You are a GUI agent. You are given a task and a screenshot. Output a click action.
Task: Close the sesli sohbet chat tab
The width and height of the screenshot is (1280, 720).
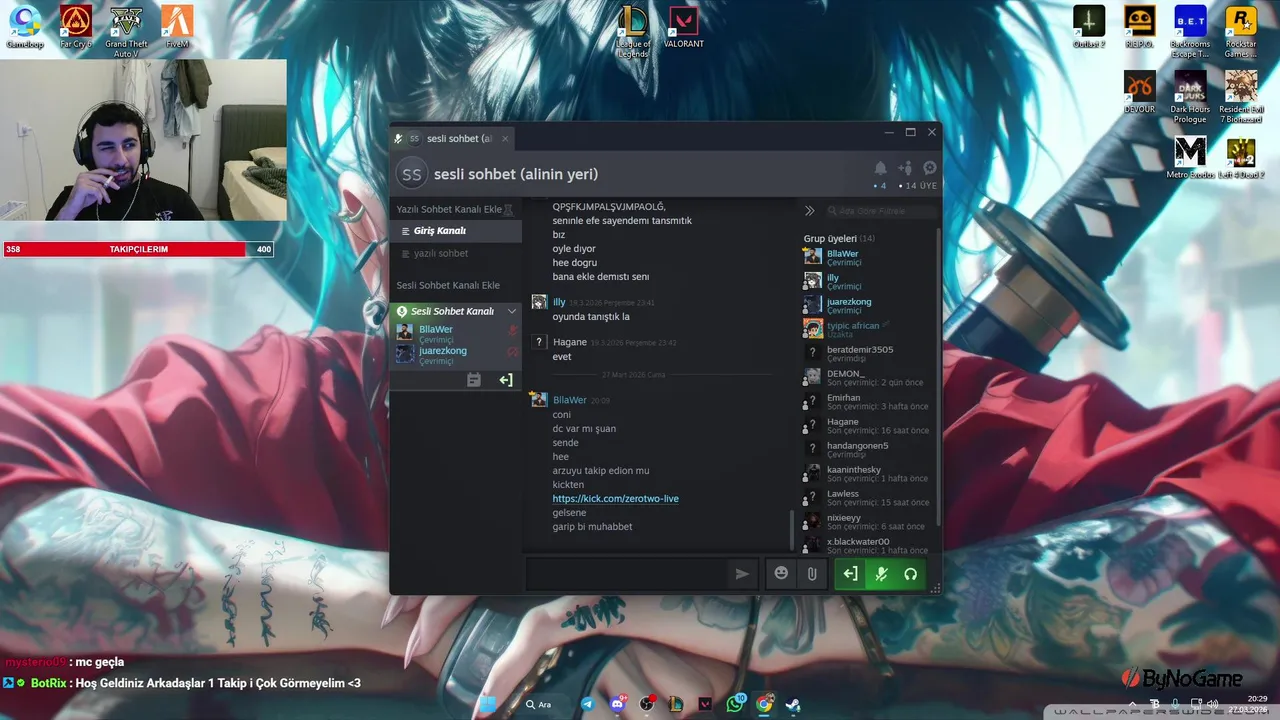point(505,139)
